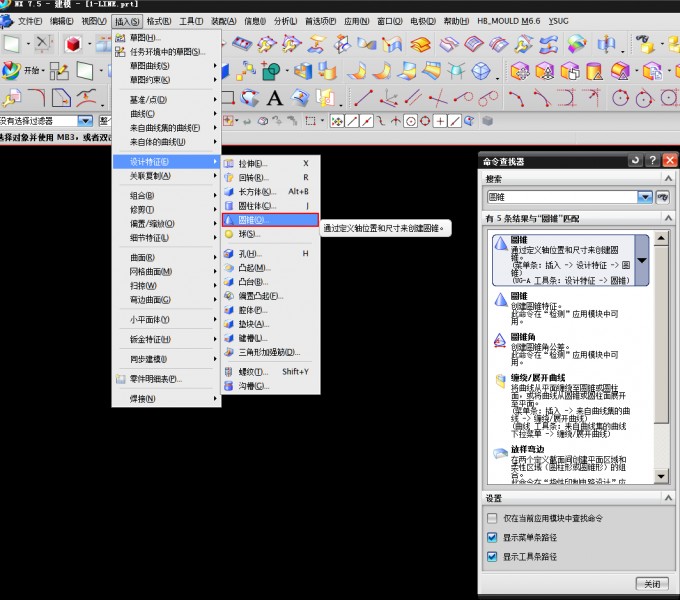Open the selection filter dropdown arrow

[85, 121]
